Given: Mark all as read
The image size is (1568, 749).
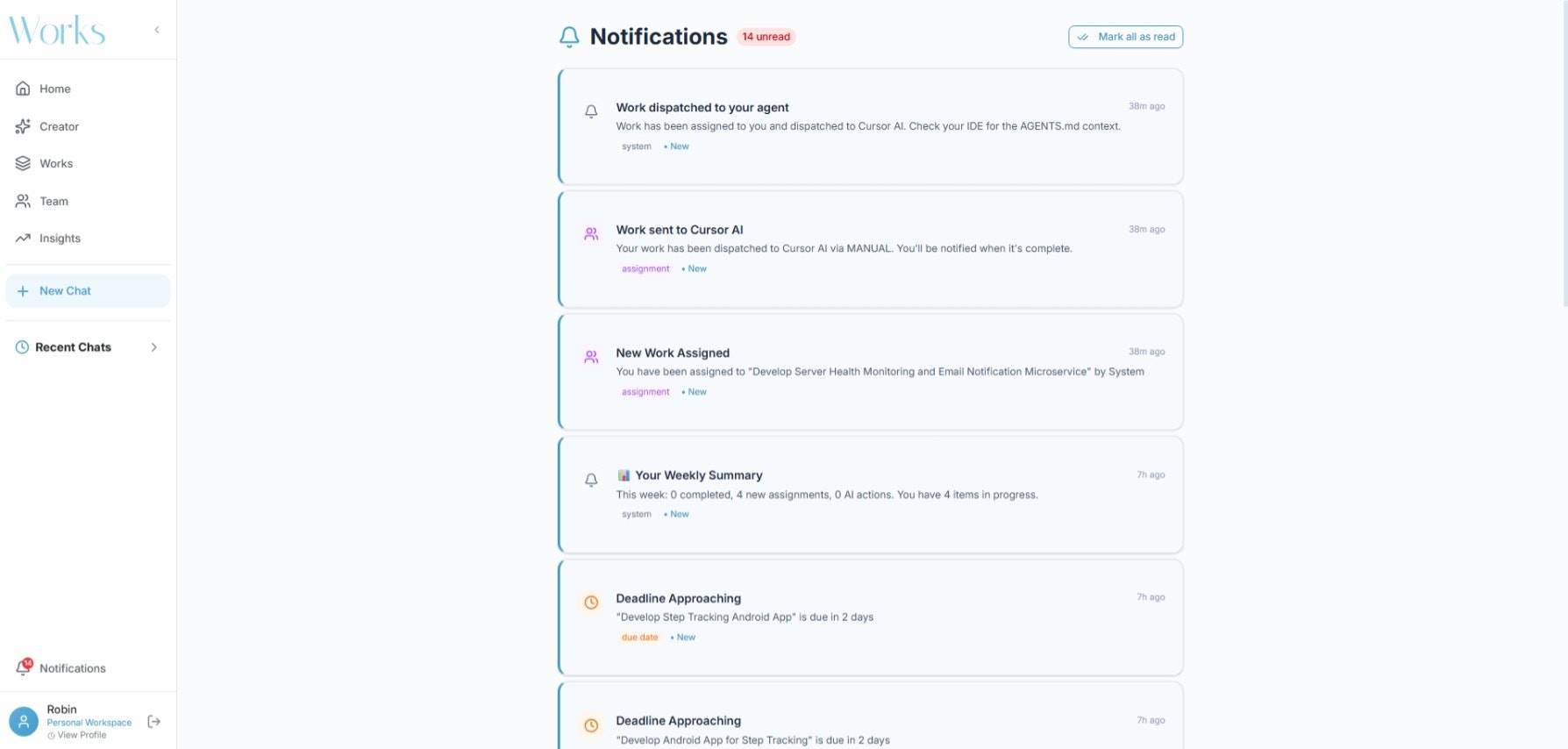Looking at the screenshot, I should coord(1125,37).
